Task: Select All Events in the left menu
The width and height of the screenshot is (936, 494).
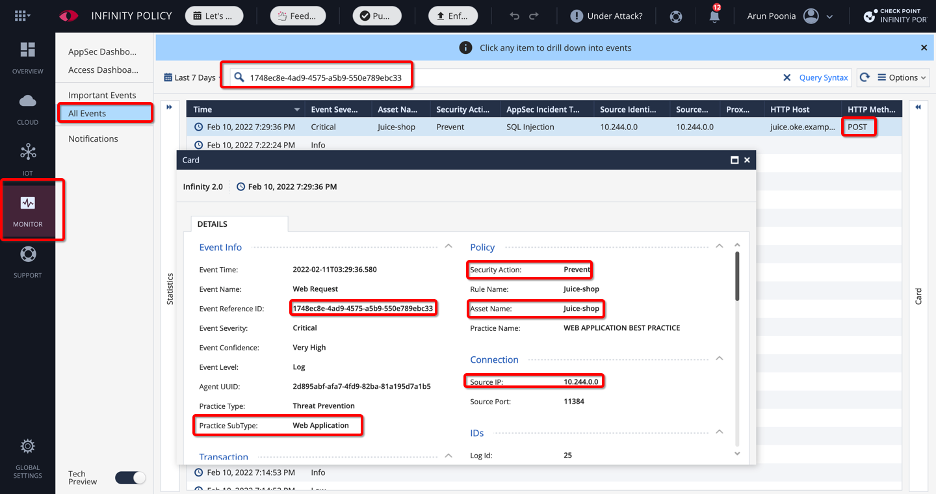Action: [x=88, y=113]
